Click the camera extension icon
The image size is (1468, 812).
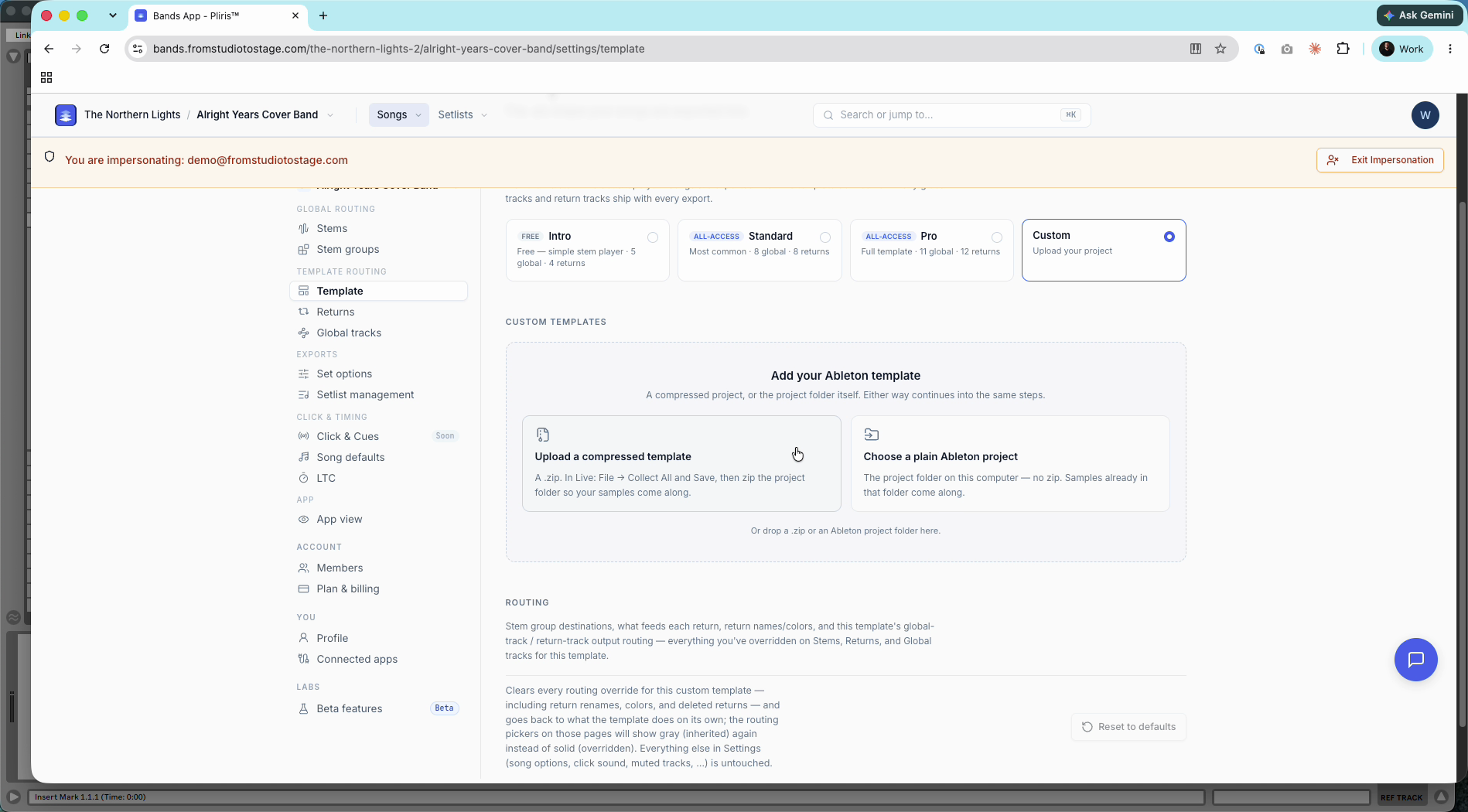click(1287, 49)
